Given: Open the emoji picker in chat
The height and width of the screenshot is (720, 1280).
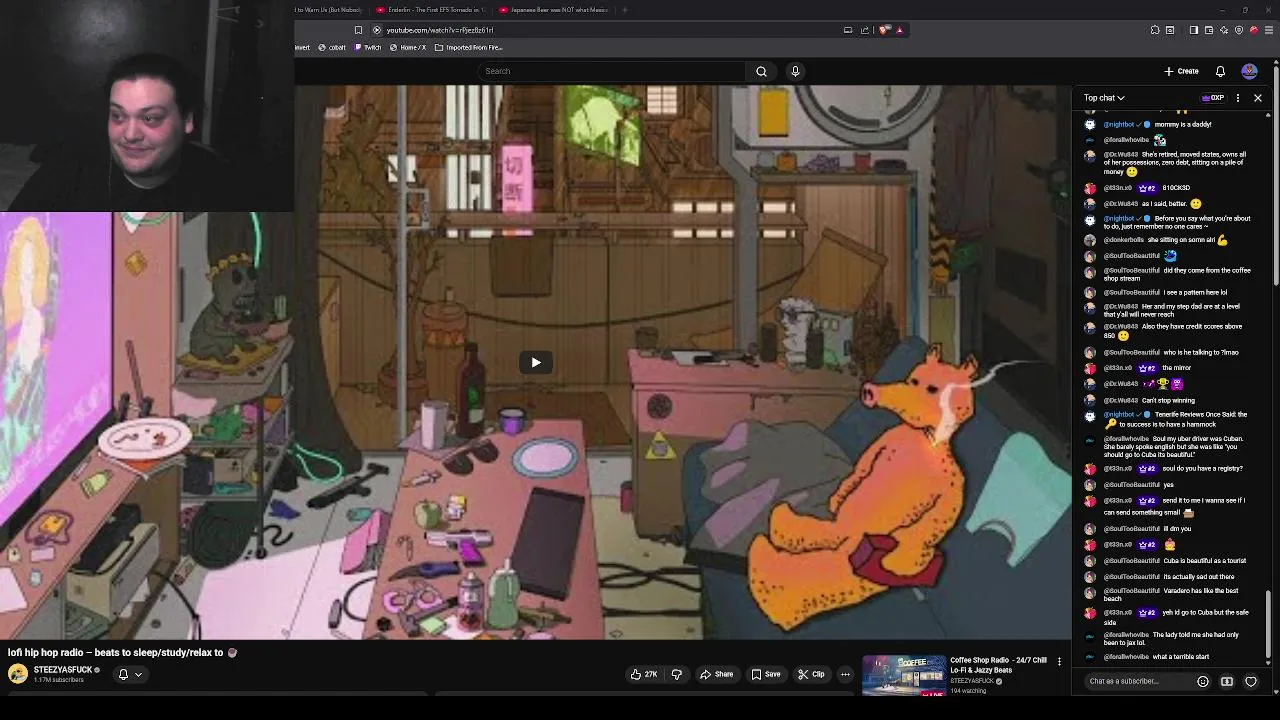Looking at the screenshot, I should [x=1203, y=681].
